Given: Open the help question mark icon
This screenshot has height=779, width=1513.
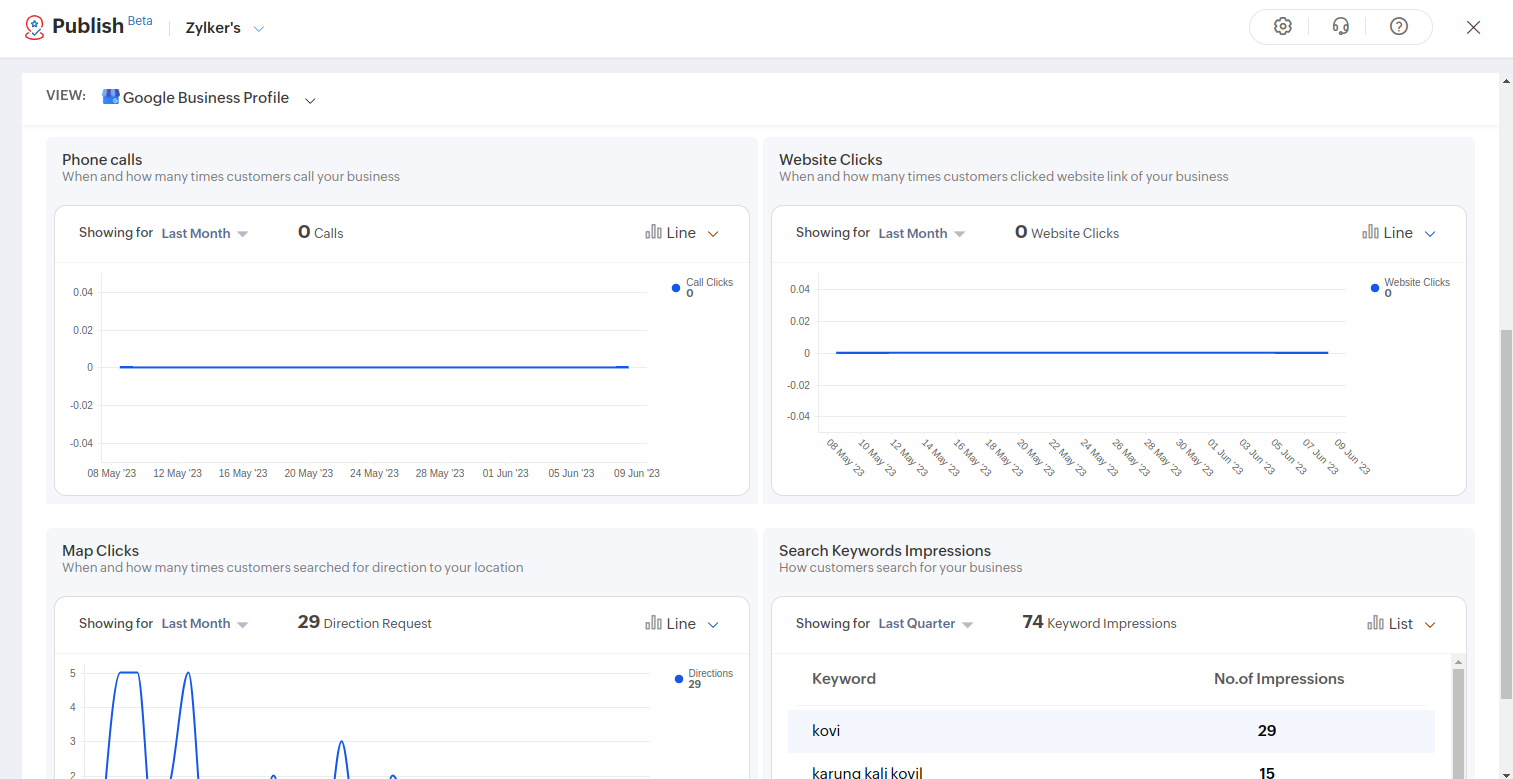Looking at the screenshot, I should pos(1399,27).
